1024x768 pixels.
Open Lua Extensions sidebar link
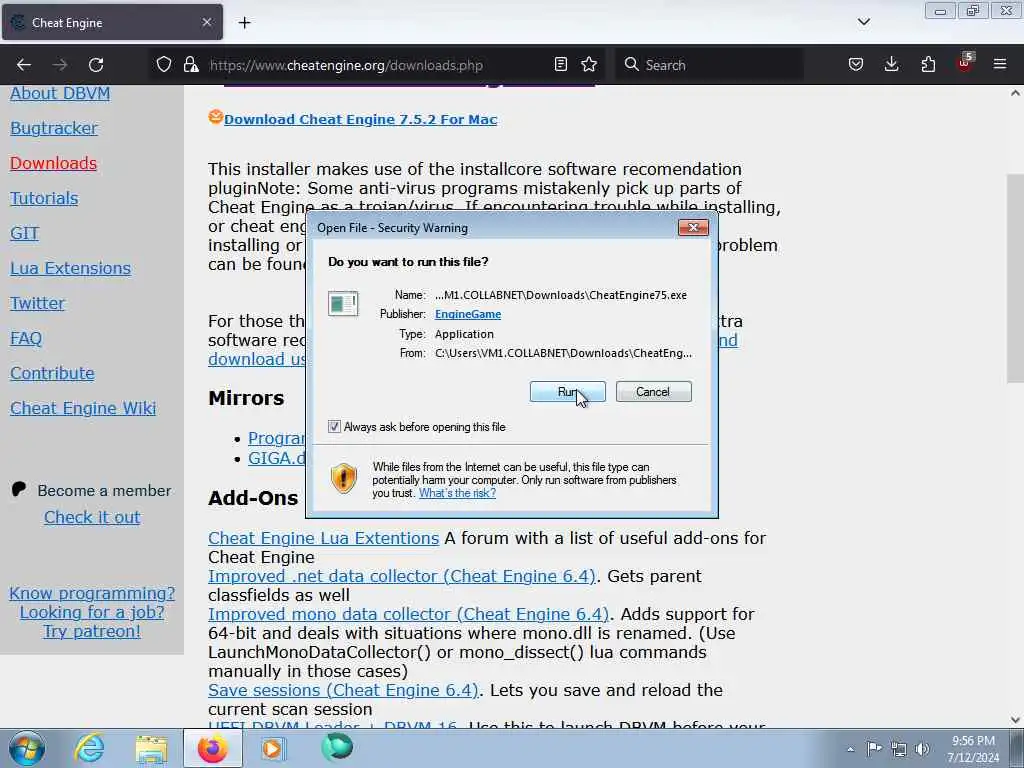(x=71, y=268)
